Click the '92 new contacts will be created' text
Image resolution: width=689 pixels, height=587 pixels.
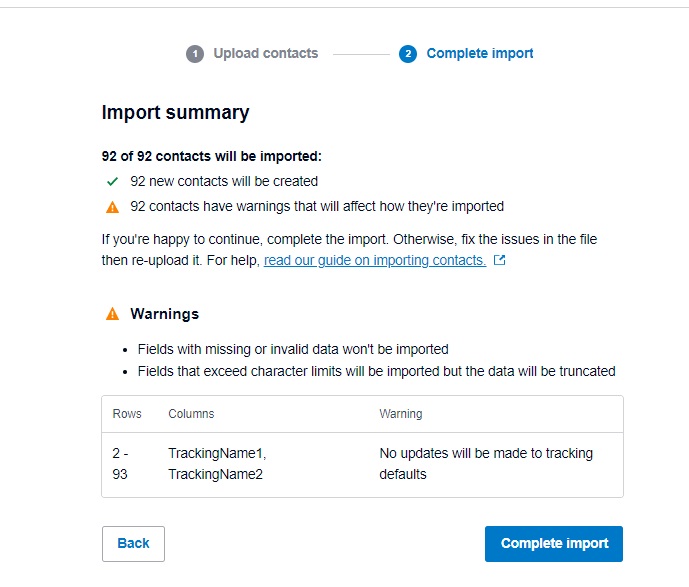224,182
